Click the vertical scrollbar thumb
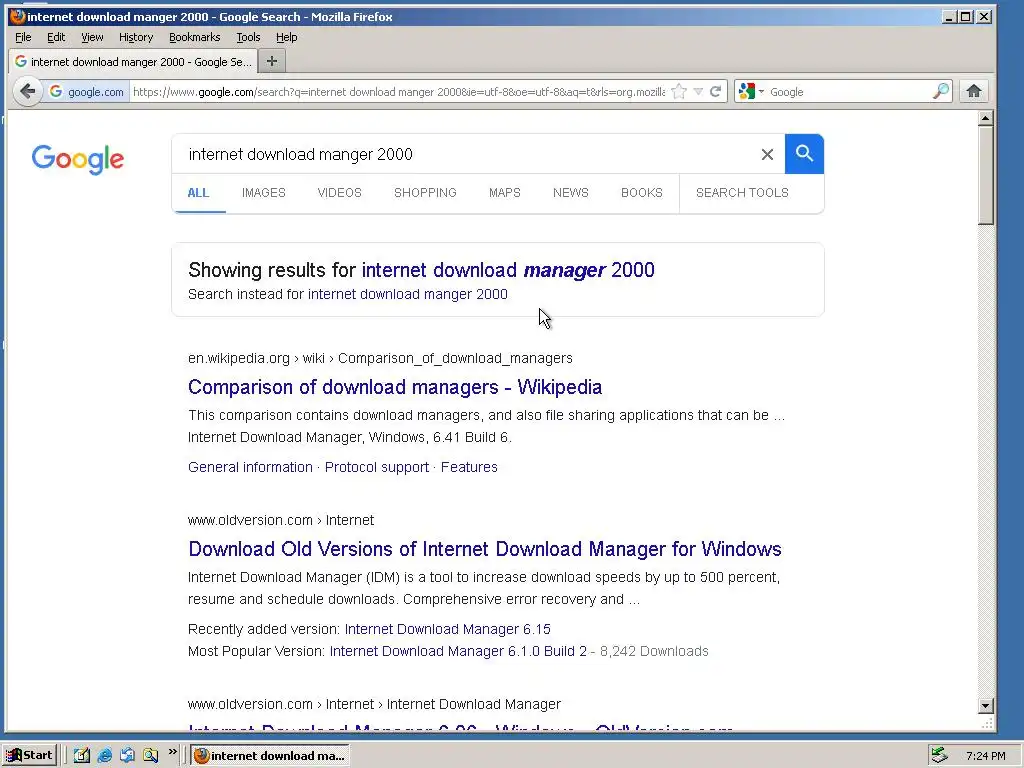 985,176
